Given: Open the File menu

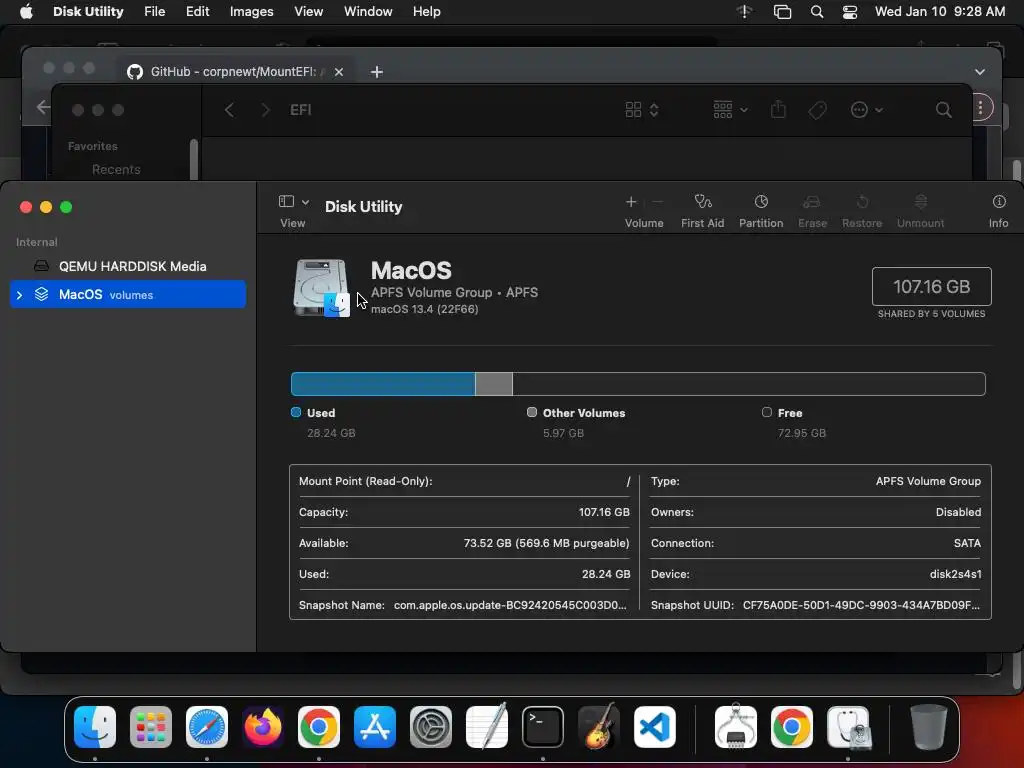Looking at the screenshot, I should [155, 12].
